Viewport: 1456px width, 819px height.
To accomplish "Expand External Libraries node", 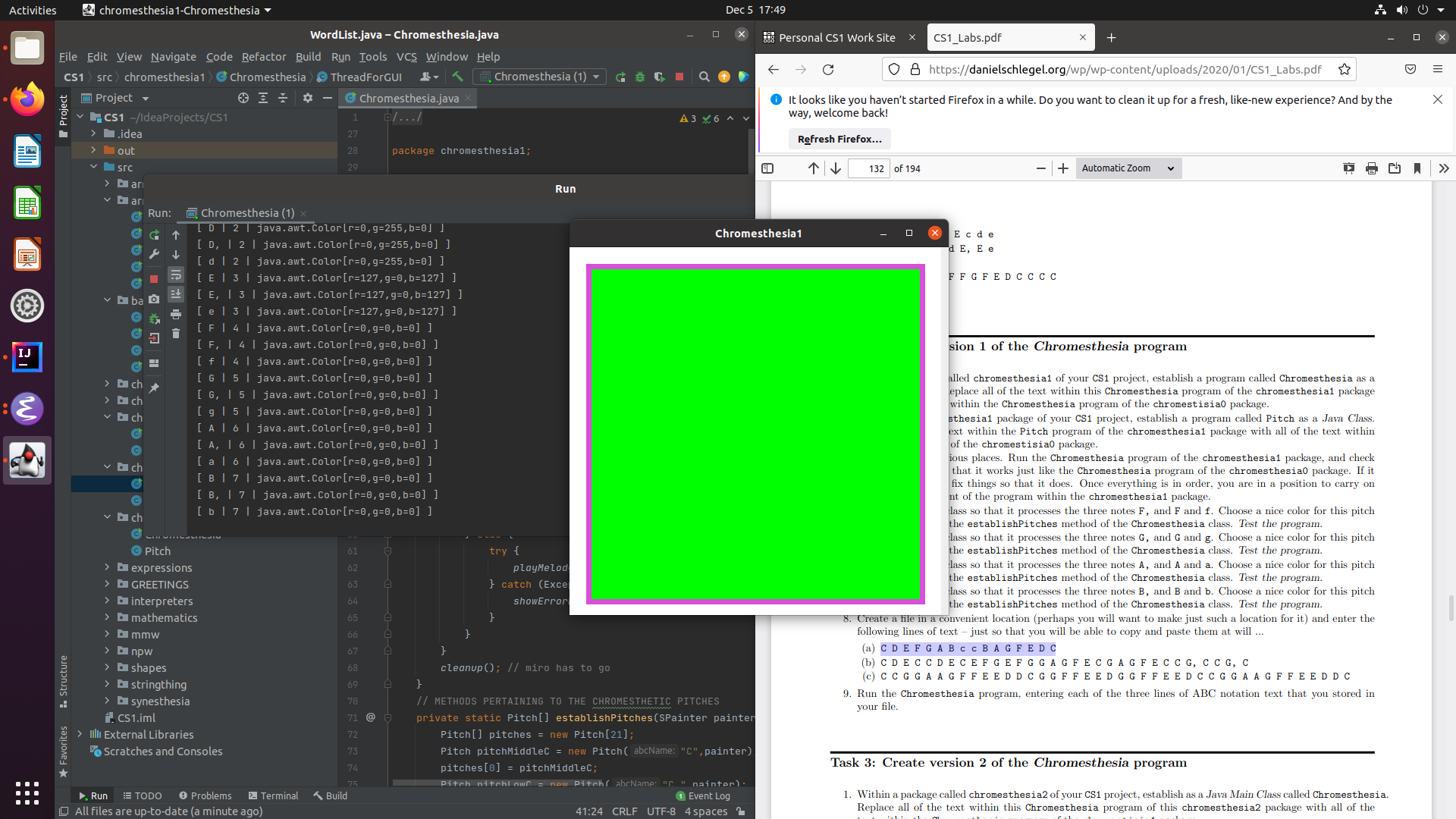I will (x=80, y=734).
